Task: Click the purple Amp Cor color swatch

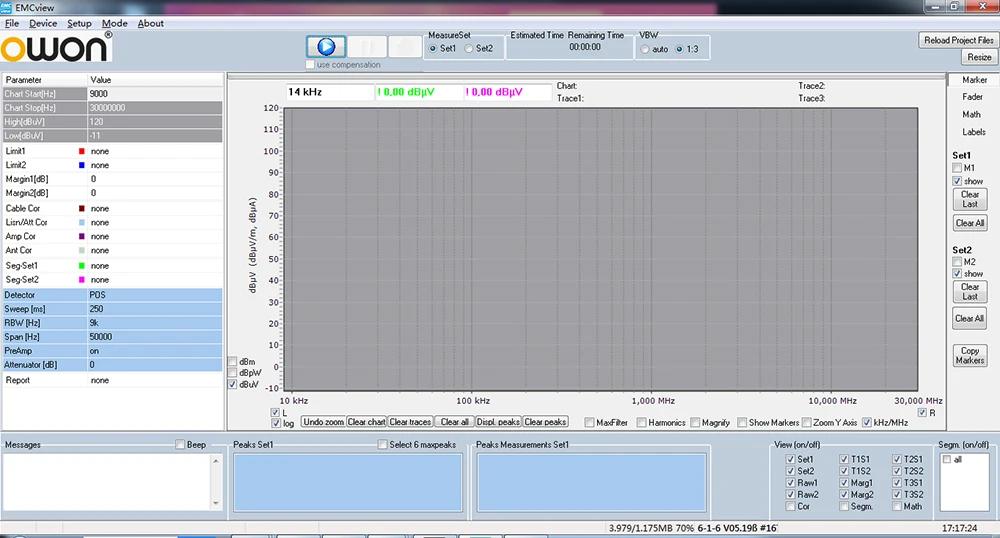Action: tap(82, 237)
